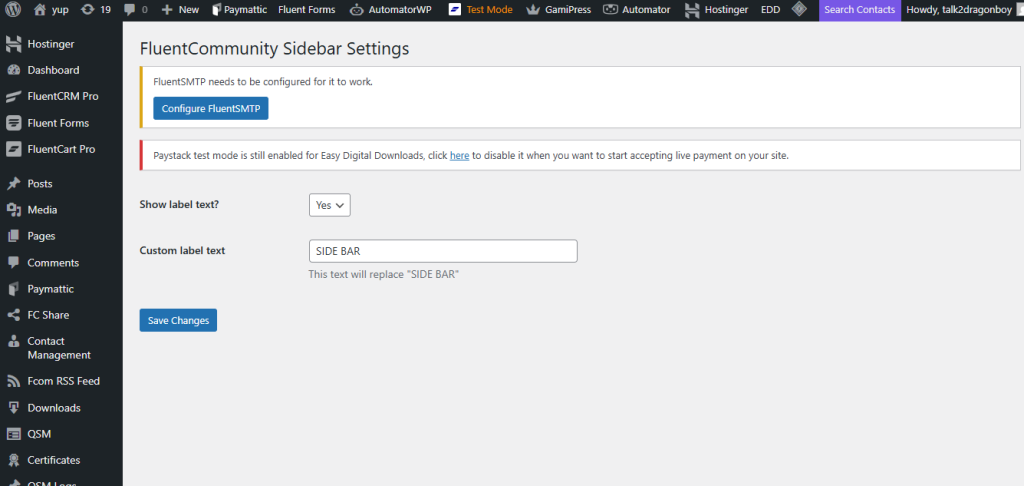Click the Media icon in sidebar
Screen dimensions: 1024x486
pyautogui.click(x=14, y=210)
